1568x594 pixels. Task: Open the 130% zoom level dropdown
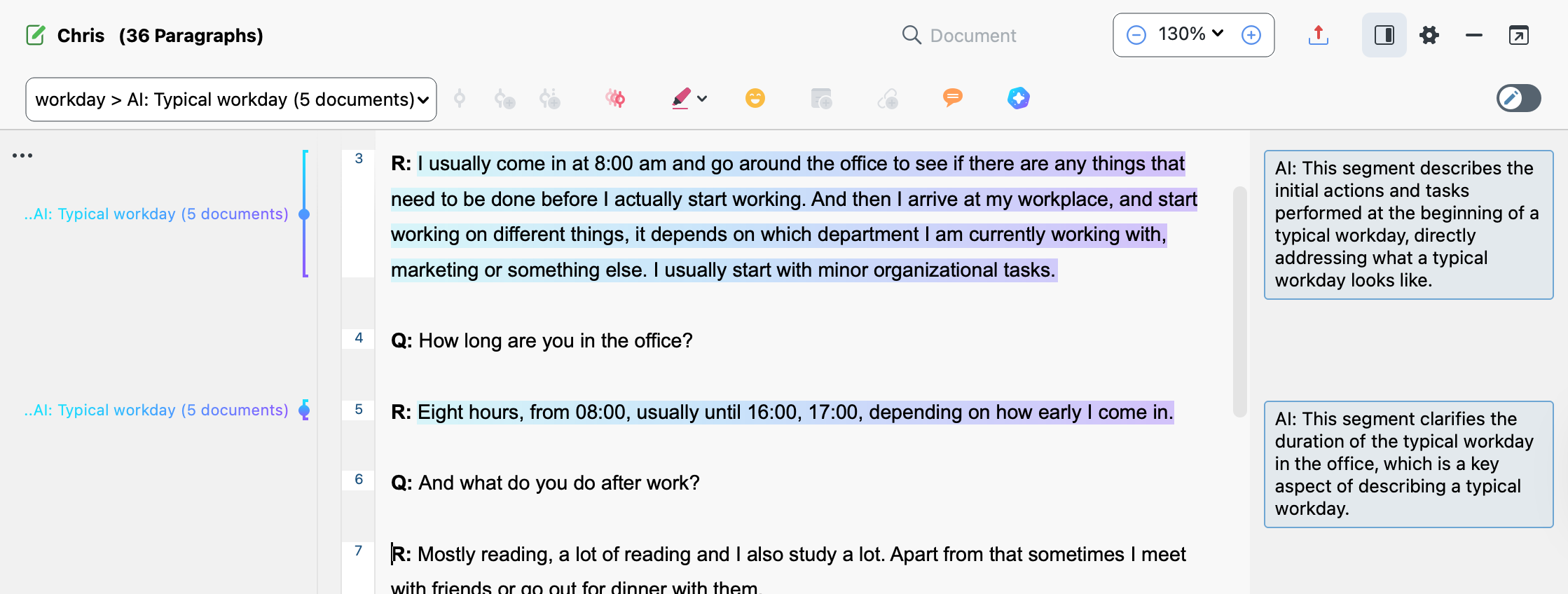pos(1190,34)
